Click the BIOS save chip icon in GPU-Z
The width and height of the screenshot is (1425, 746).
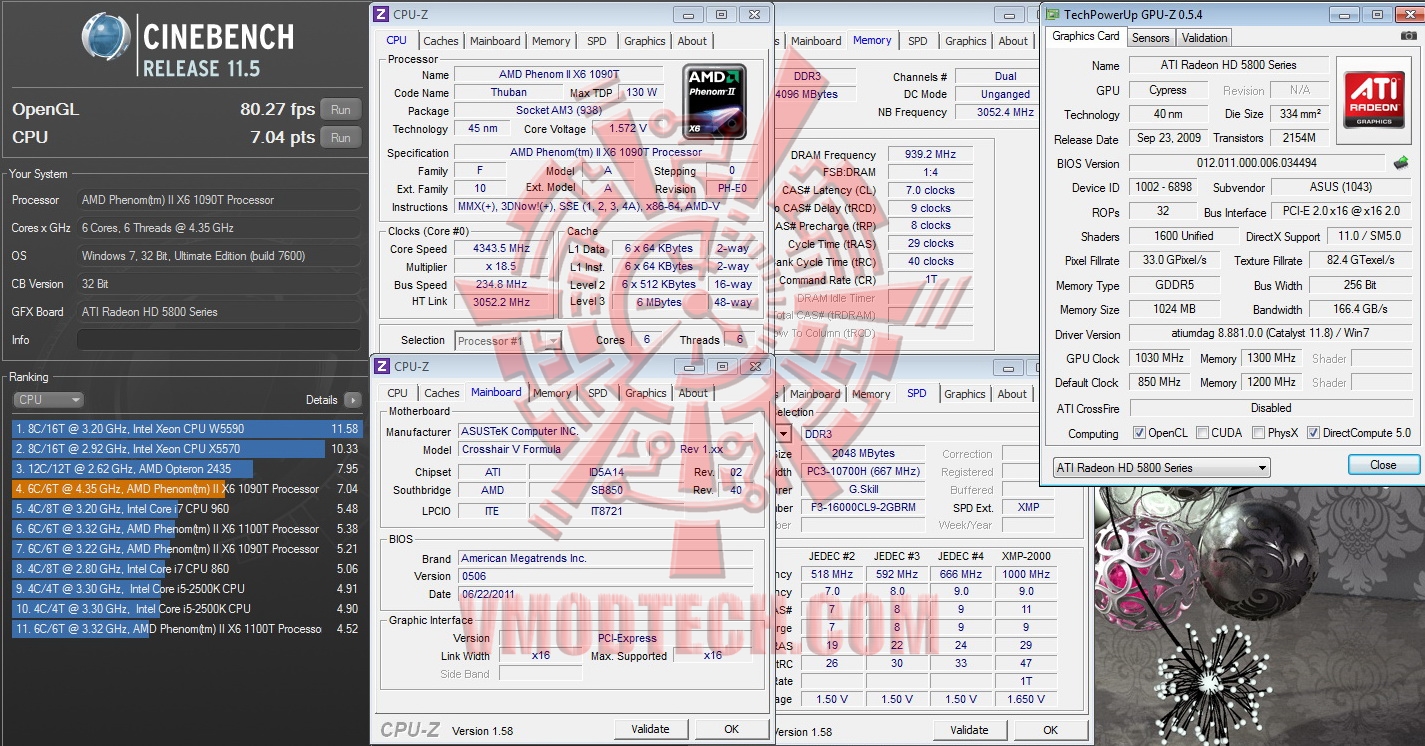(x=1401, y=163)
